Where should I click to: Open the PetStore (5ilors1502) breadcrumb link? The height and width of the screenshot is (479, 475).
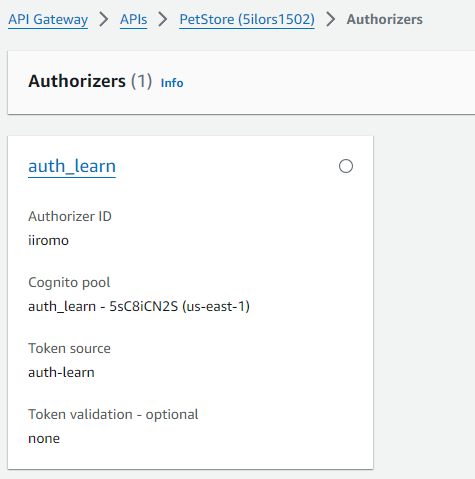click(247, 19)
